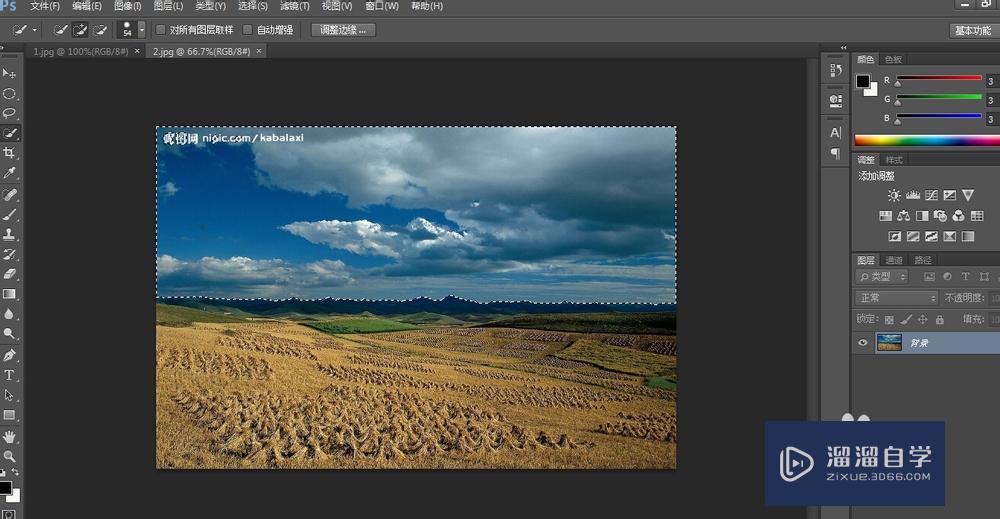Select the Hand tool

pyautogui.click(x=10, y=436)
